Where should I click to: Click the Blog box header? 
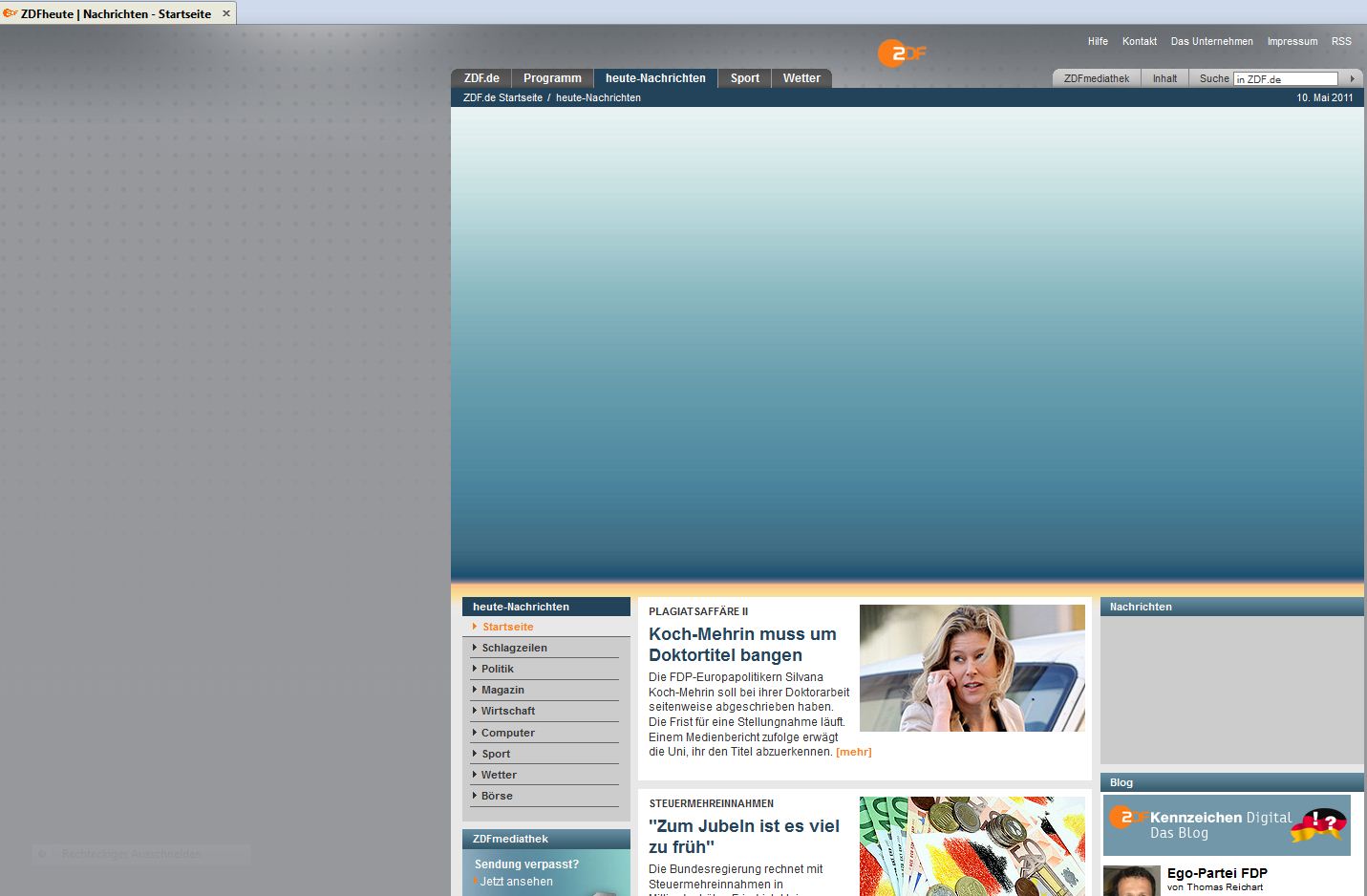(1232, 782)
